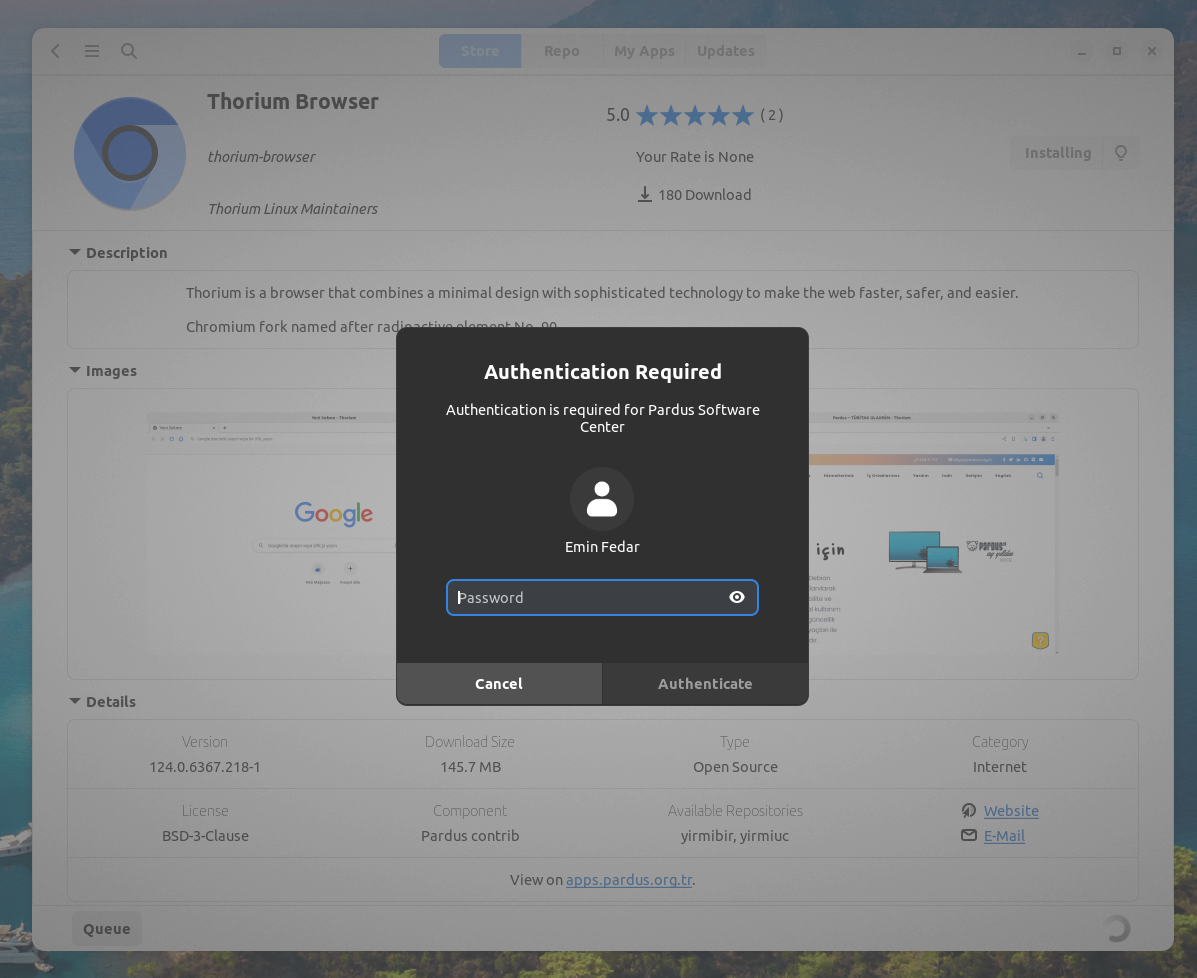Collapse the Description section

(x=74, y=252)
